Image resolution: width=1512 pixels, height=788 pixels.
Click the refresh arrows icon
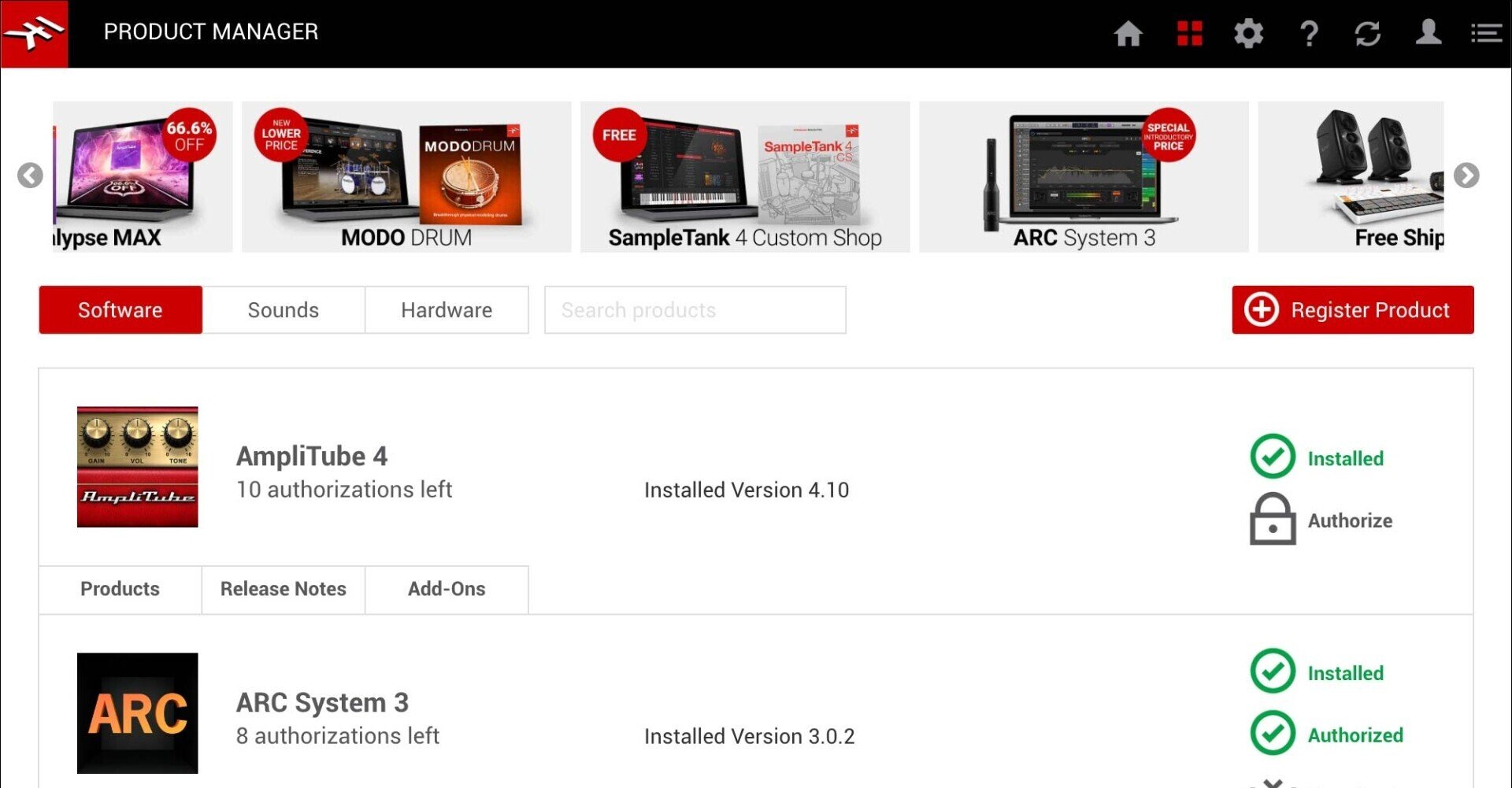[1368, 34]
